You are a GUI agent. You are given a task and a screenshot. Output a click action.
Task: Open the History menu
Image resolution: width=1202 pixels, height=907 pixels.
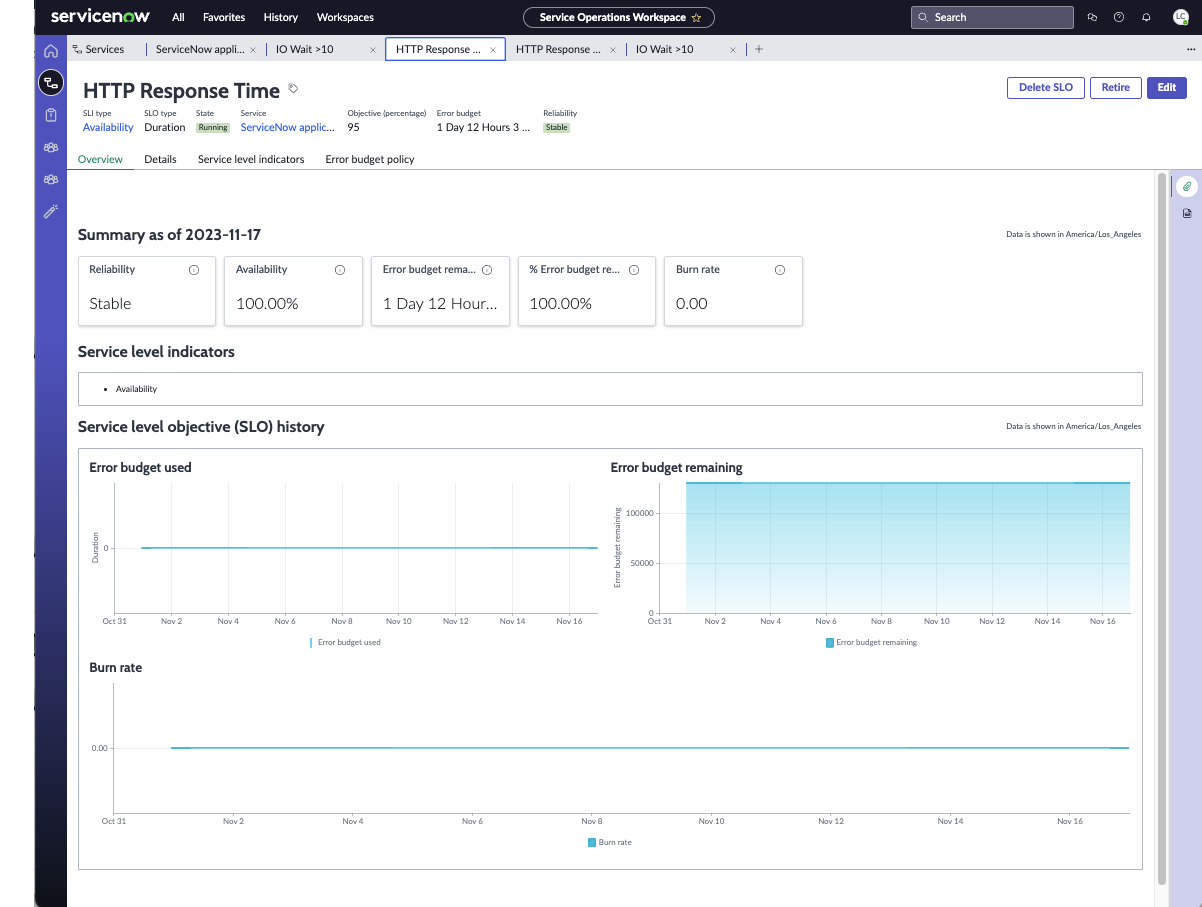point(281,17)
